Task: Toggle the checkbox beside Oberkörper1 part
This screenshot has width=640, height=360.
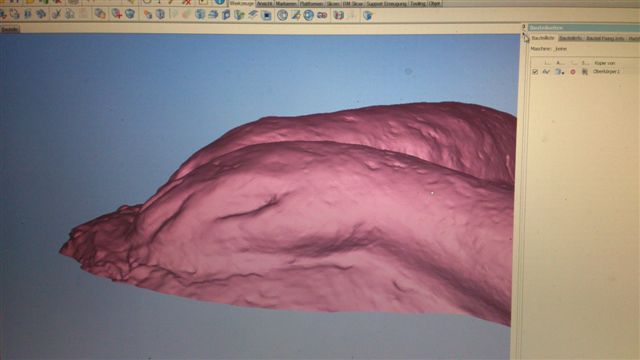Action: click(x=535, y=72)
